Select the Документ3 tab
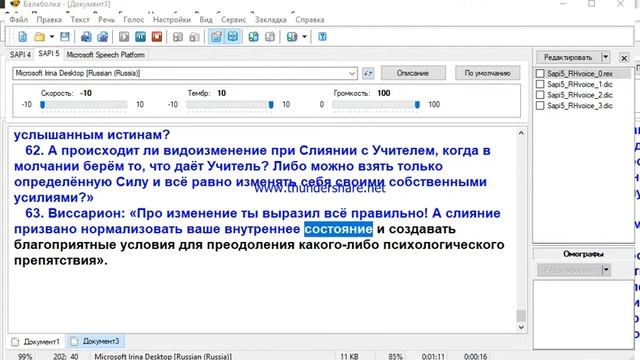The height and width of the screenshot is (360, 640). (x=96, y=341)
